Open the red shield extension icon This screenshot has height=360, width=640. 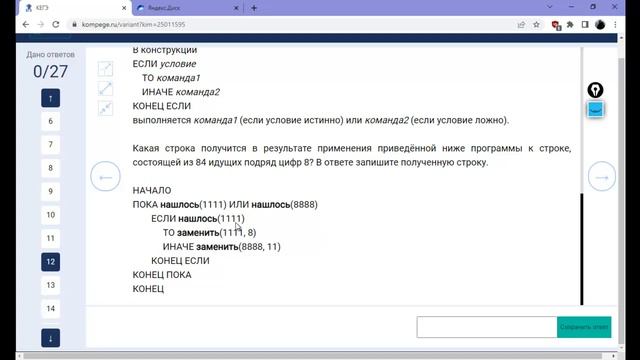click(556, 25)
